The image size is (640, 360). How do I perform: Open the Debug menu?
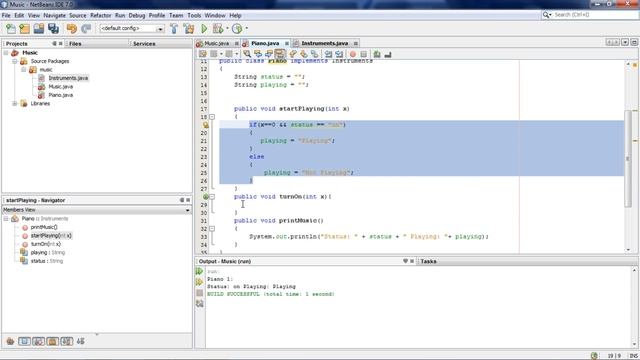point(137,15)
